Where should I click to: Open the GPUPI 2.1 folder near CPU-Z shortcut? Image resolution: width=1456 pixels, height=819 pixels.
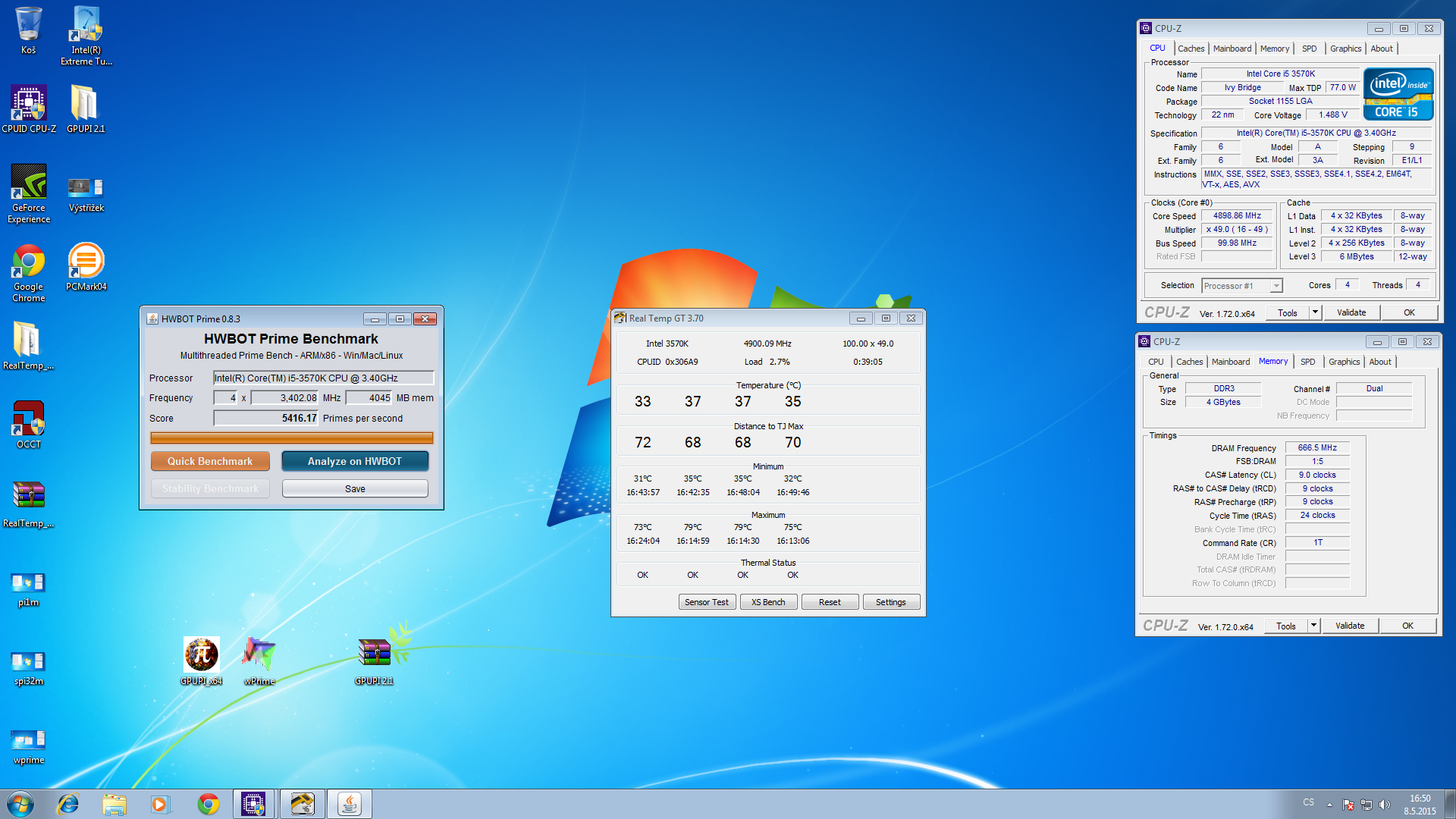(x=86, y=108)
